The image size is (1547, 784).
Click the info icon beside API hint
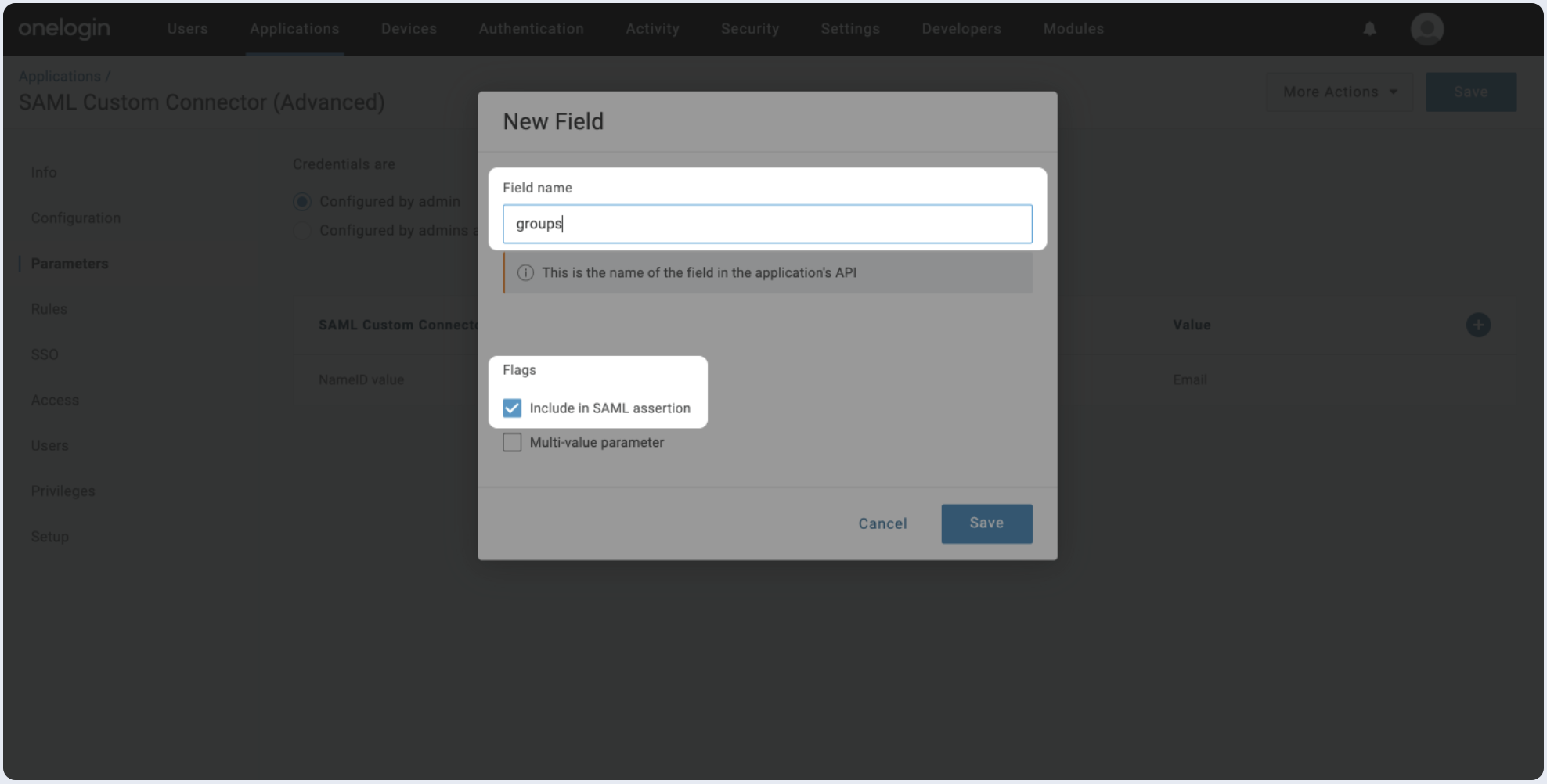pyautogui.click(x=525, y=273)
